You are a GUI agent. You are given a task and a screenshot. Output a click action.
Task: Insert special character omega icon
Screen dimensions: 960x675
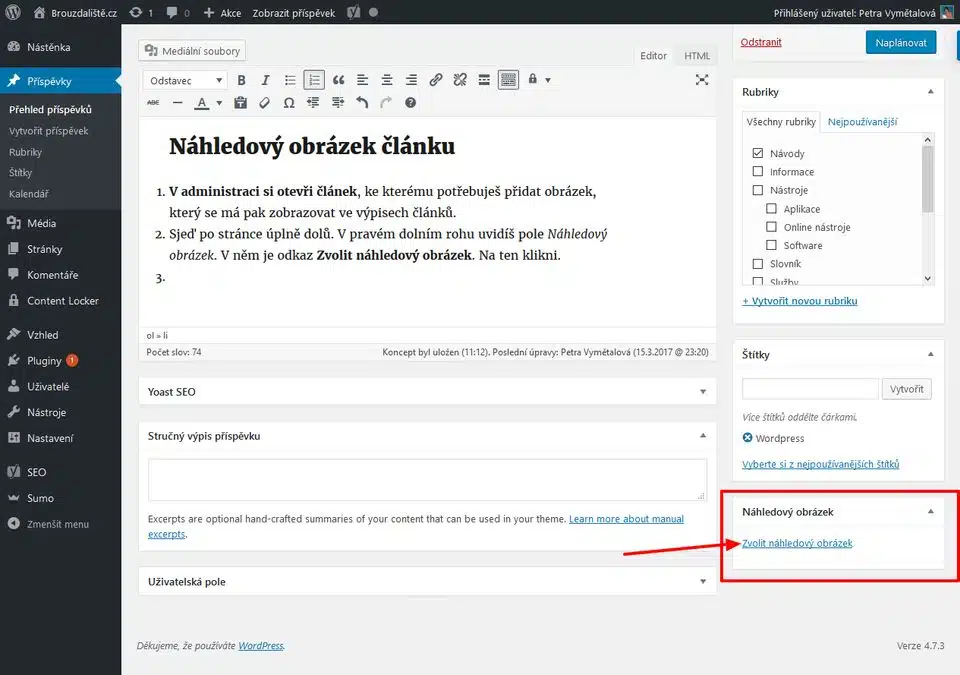[289, 103]
